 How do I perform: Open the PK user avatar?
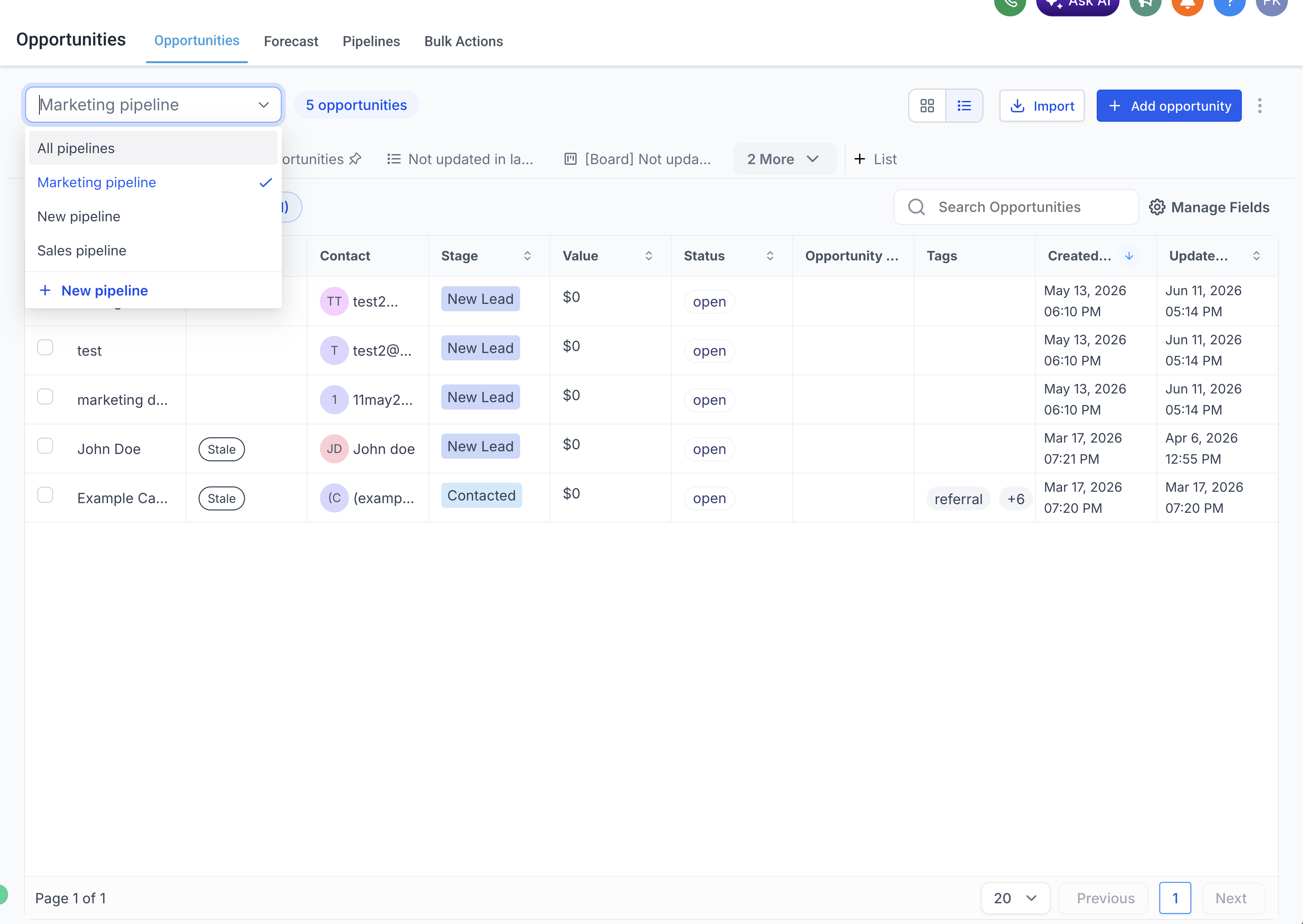pyautogui.click(x=1272, y=3)
